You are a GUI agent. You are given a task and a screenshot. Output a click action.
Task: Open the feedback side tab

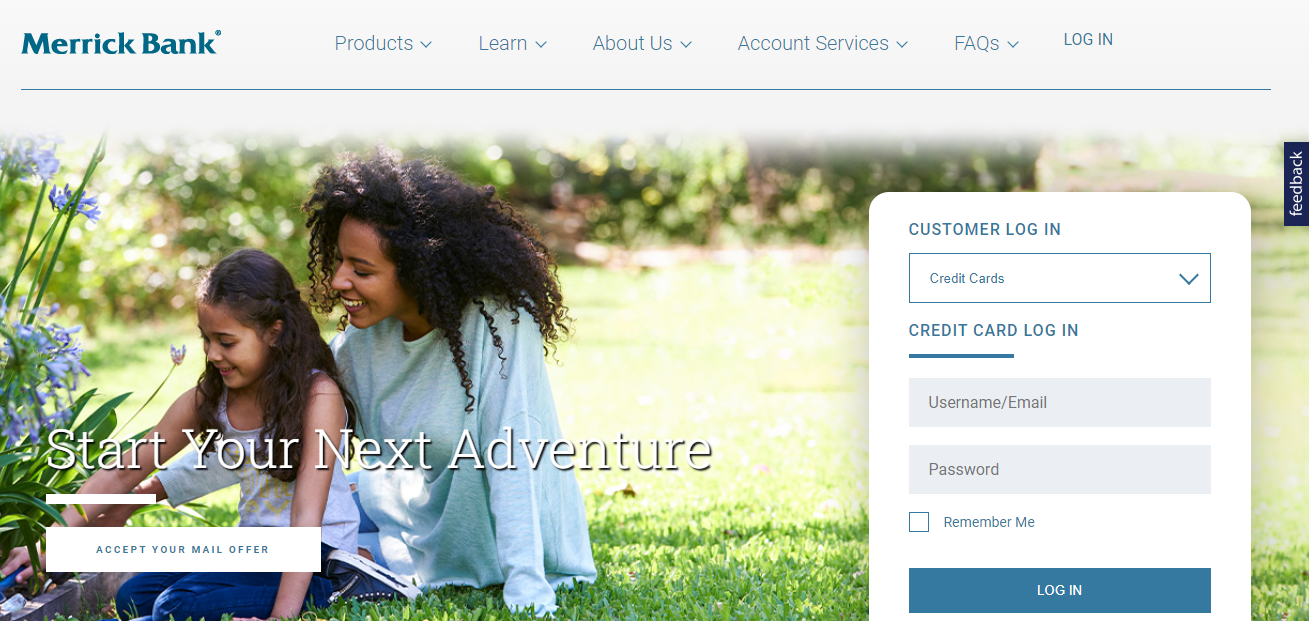pyautogui.click(x=1296, y=184)
